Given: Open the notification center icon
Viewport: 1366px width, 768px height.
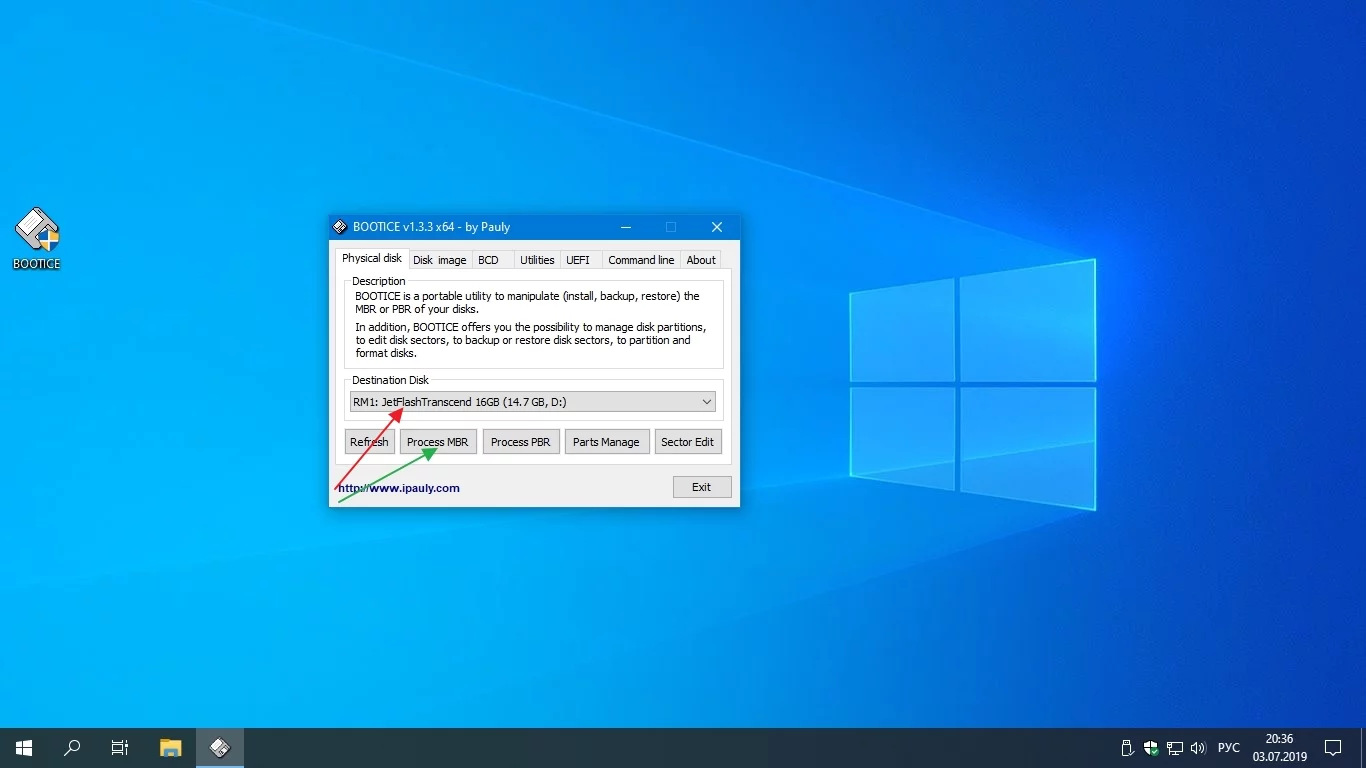Looking at the screenshot, I should click(1333, 748).
